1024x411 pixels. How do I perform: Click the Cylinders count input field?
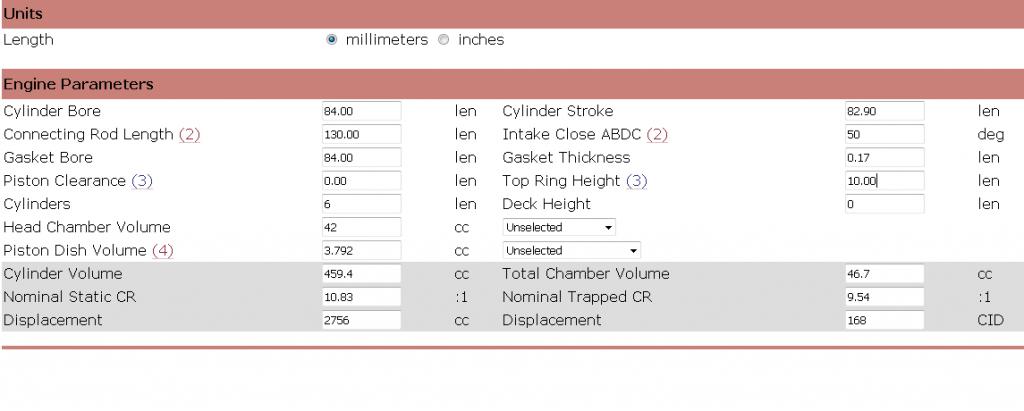pyautogui.click(x=361, y=204)
